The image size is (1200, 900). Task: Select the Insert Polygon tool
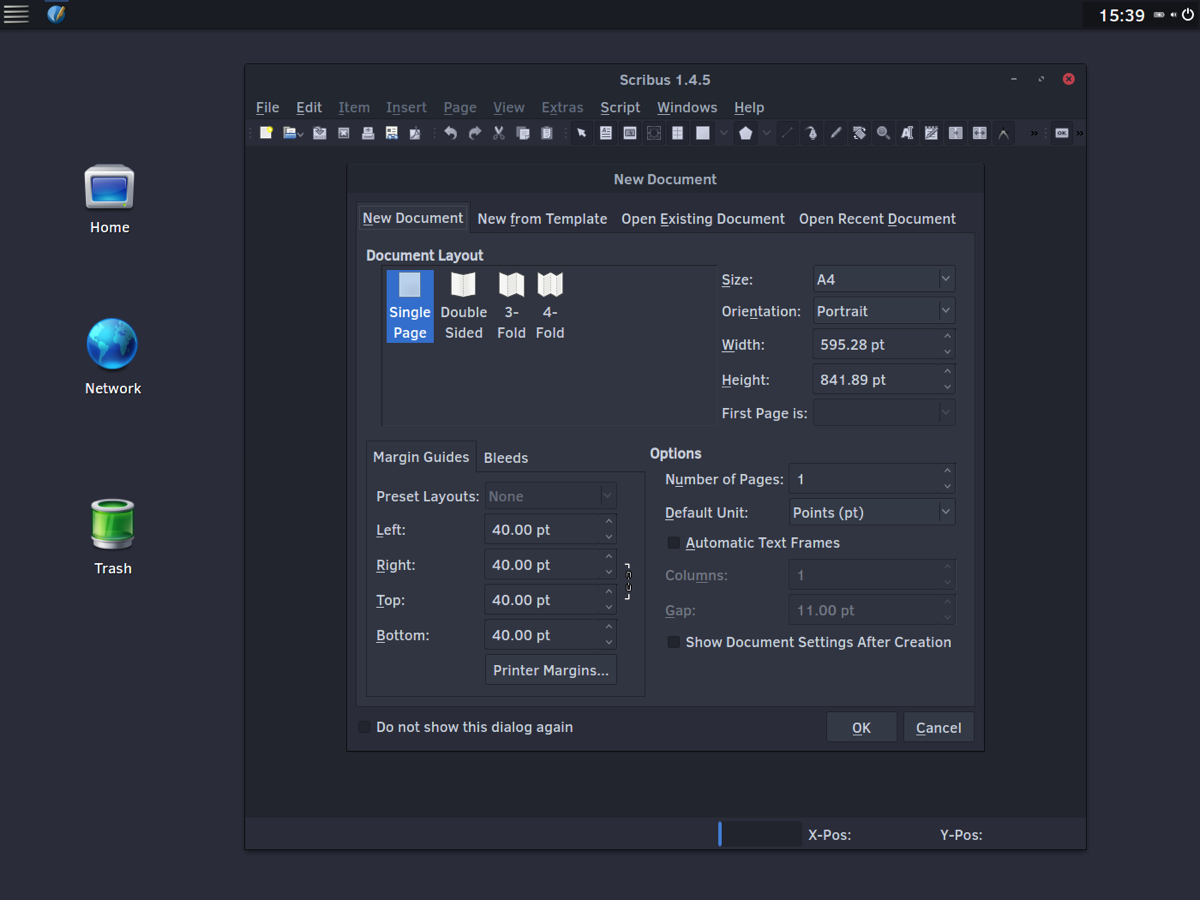click(x=745, y=133)
